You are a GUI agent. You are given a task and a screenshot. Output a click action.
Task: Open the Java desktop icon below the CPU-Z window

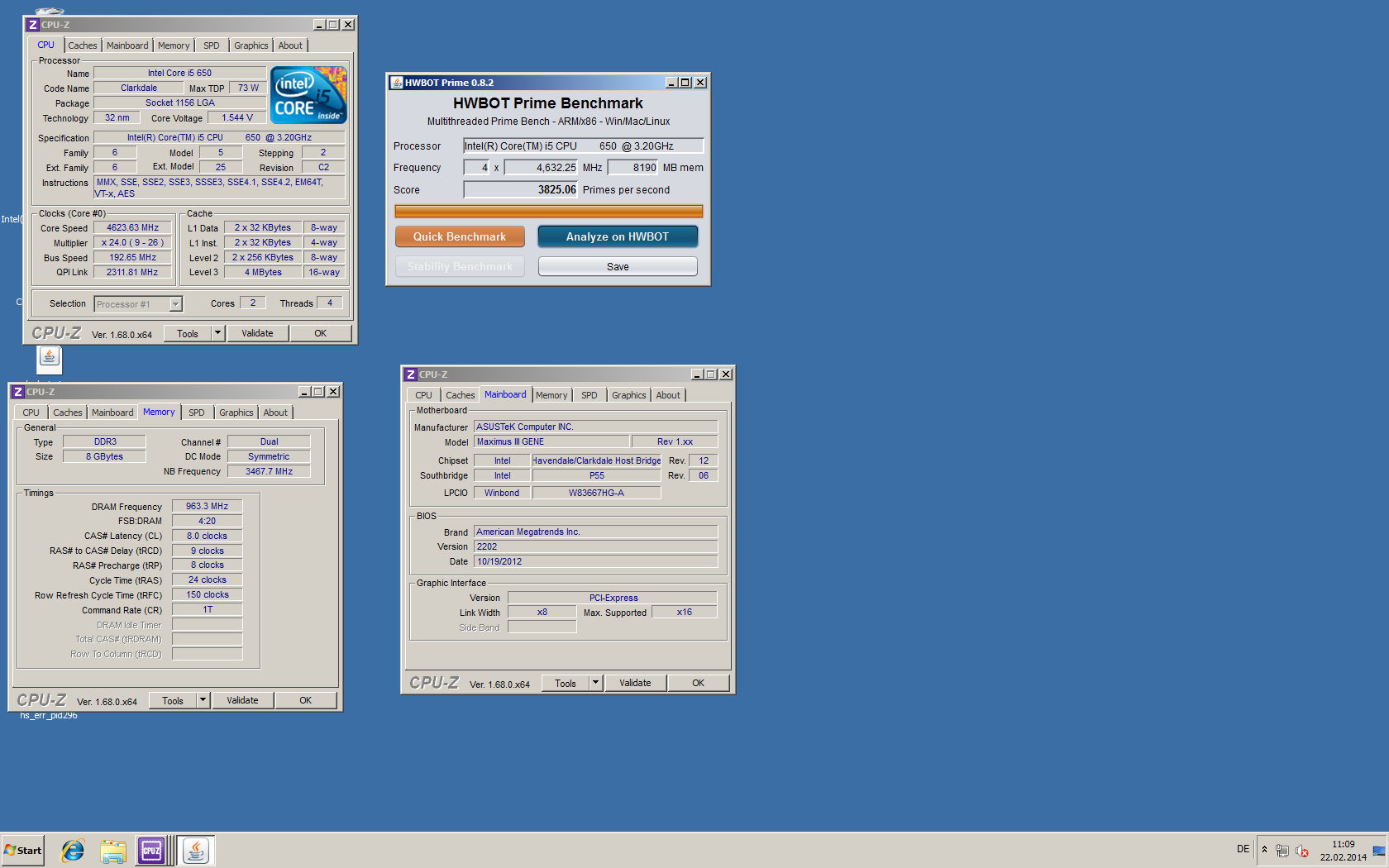[50, 358]
